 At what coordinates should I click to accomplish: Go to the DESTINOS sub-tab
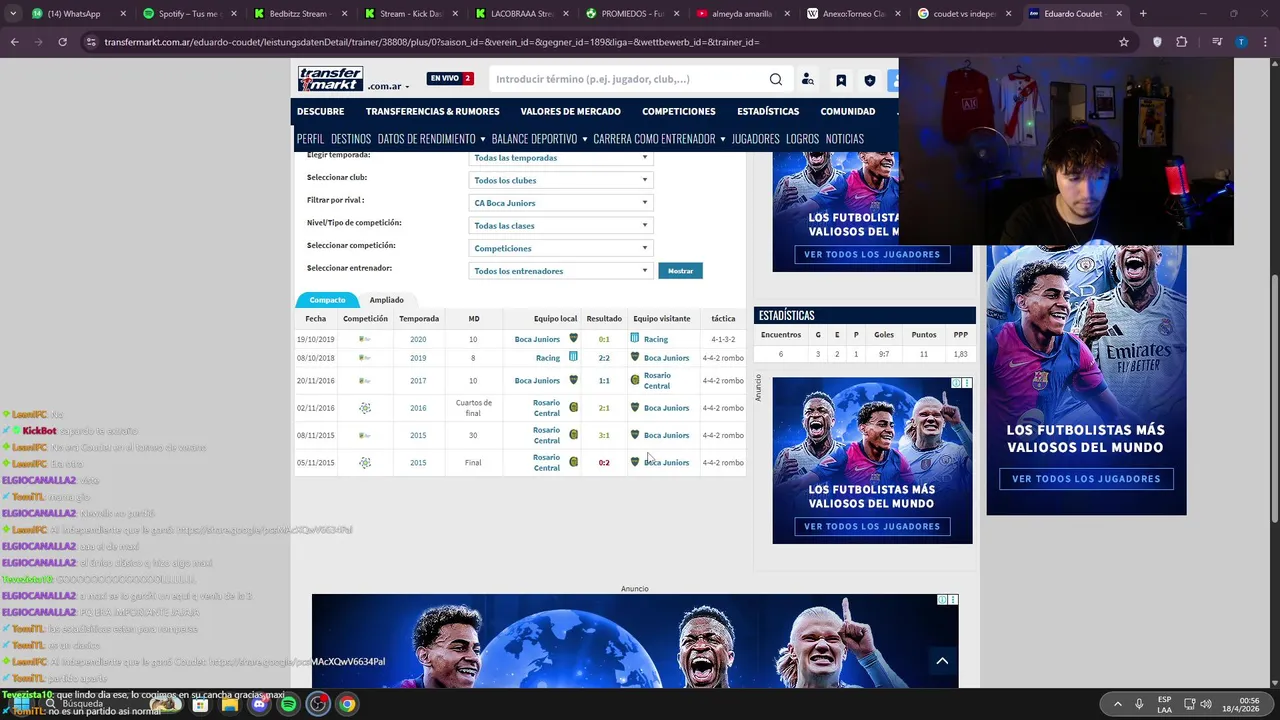pos(351,139)
